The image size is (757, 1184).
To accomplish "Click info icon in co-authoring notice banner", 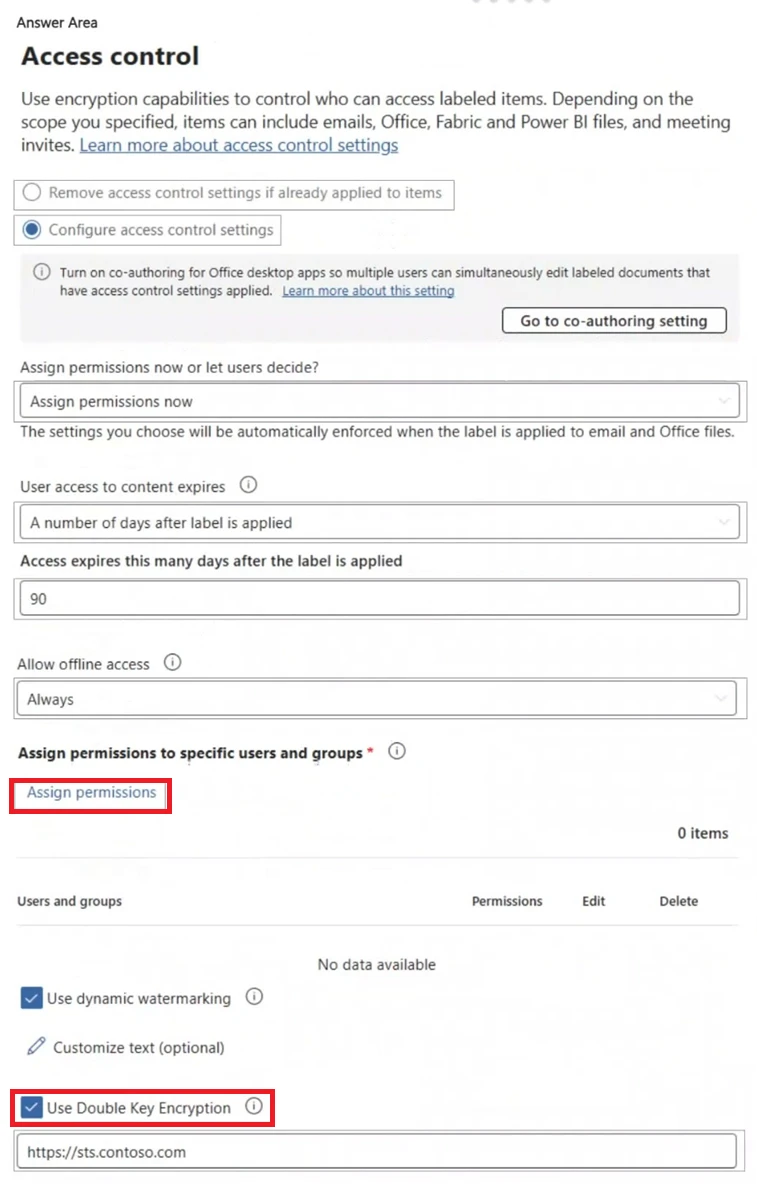I will click(x=41, y=272).
